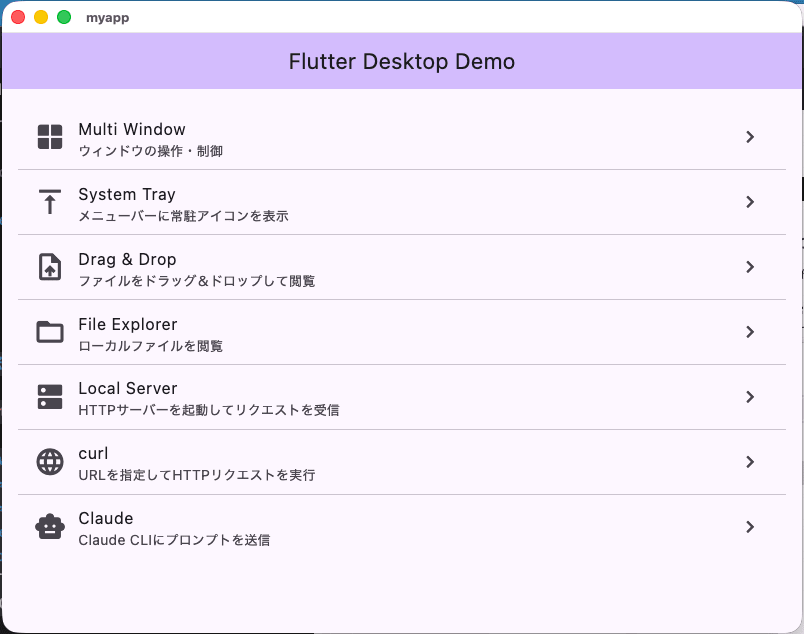
Task: Click the System Tray upload arrow icon
Action: coord(50,202)
